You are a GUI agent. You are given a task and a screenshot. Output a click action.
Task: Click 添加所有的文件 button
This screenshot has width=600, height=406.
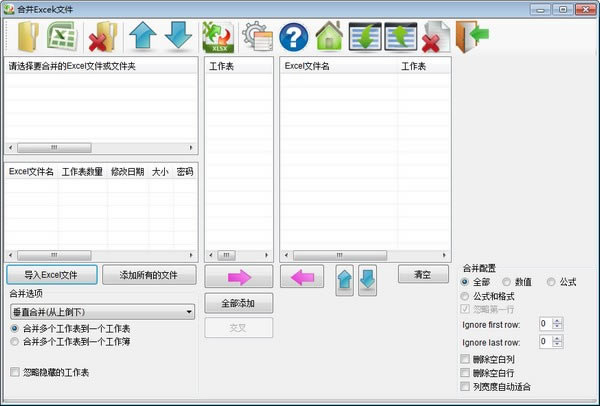[x=149, y=275]
